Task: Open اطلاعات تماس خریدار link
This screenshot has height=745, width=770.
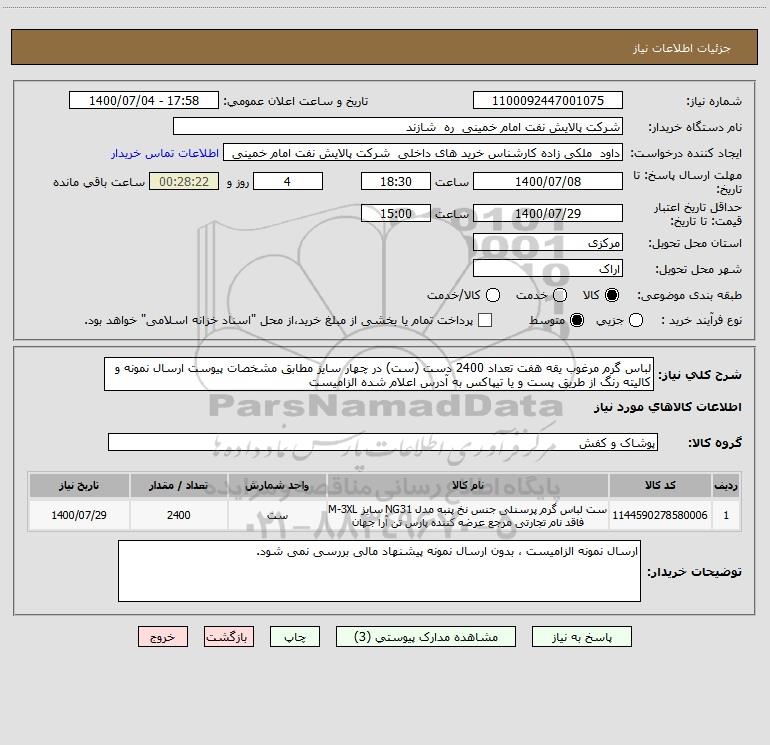Action: pos(165,153)
